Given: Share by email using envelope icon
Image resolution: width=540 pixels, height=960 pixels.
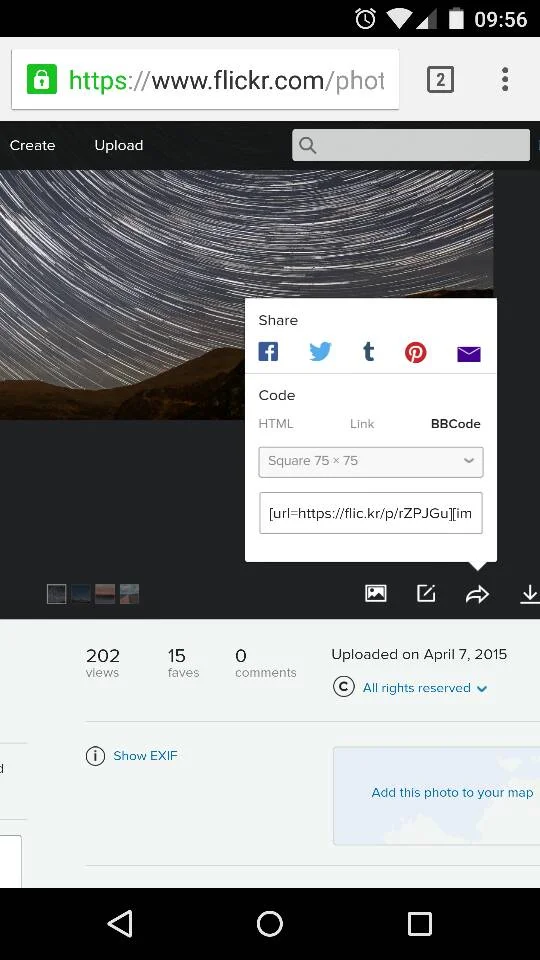Looking at the screenshot, I should pos(469,354).
